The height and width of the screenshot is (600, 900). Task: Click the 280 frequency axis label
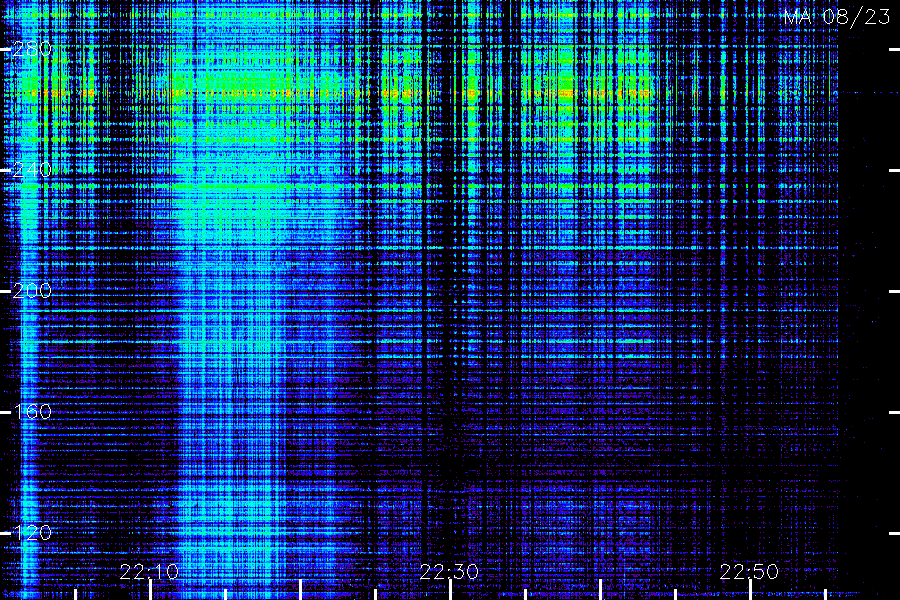tap(32, 49)
